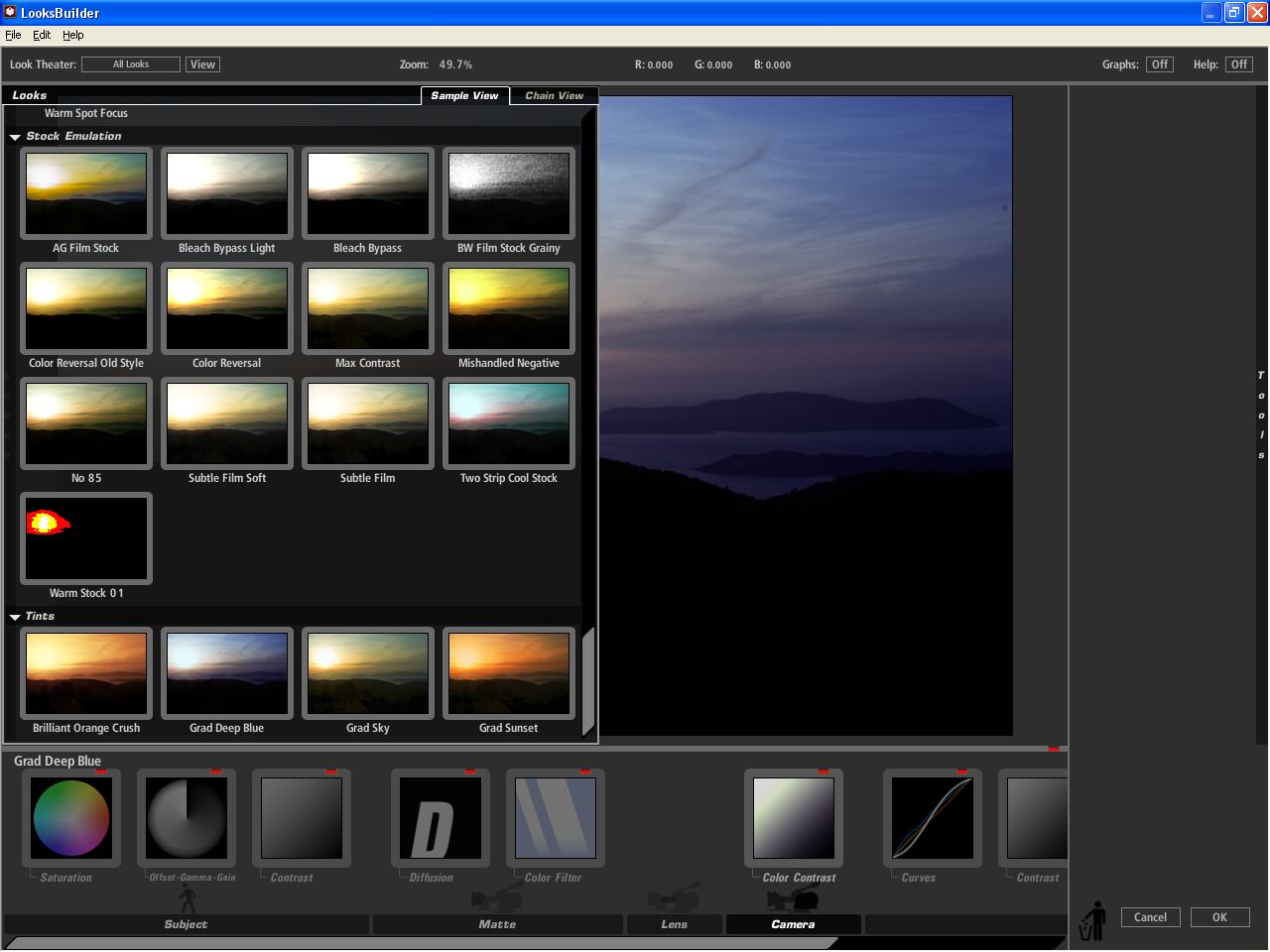Turn on Help display
Viewport: 1270px width, 952px height.
(x=1238, y=63)
